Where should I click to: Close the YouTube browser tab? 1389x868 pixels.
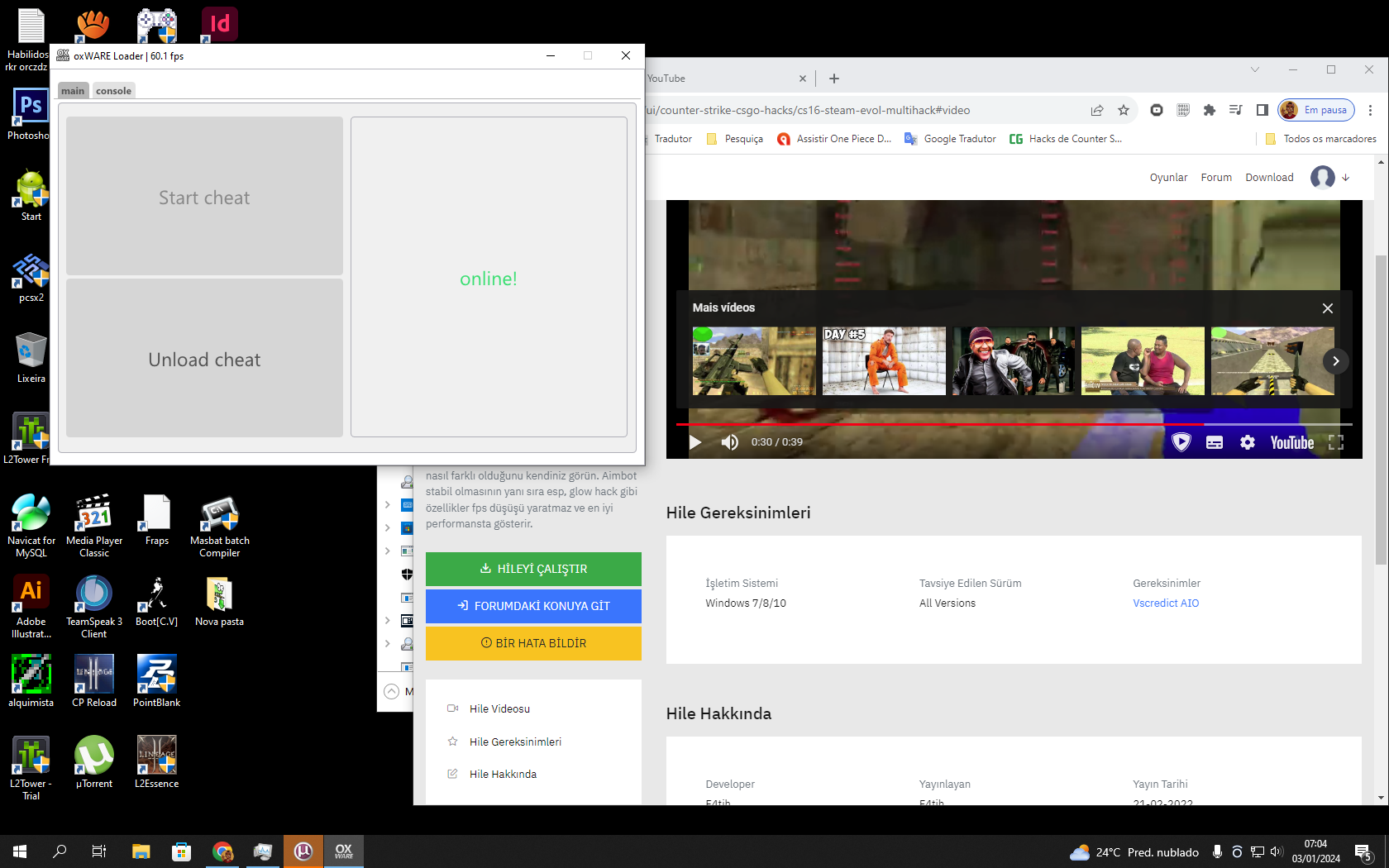click(x=802, y=79)
